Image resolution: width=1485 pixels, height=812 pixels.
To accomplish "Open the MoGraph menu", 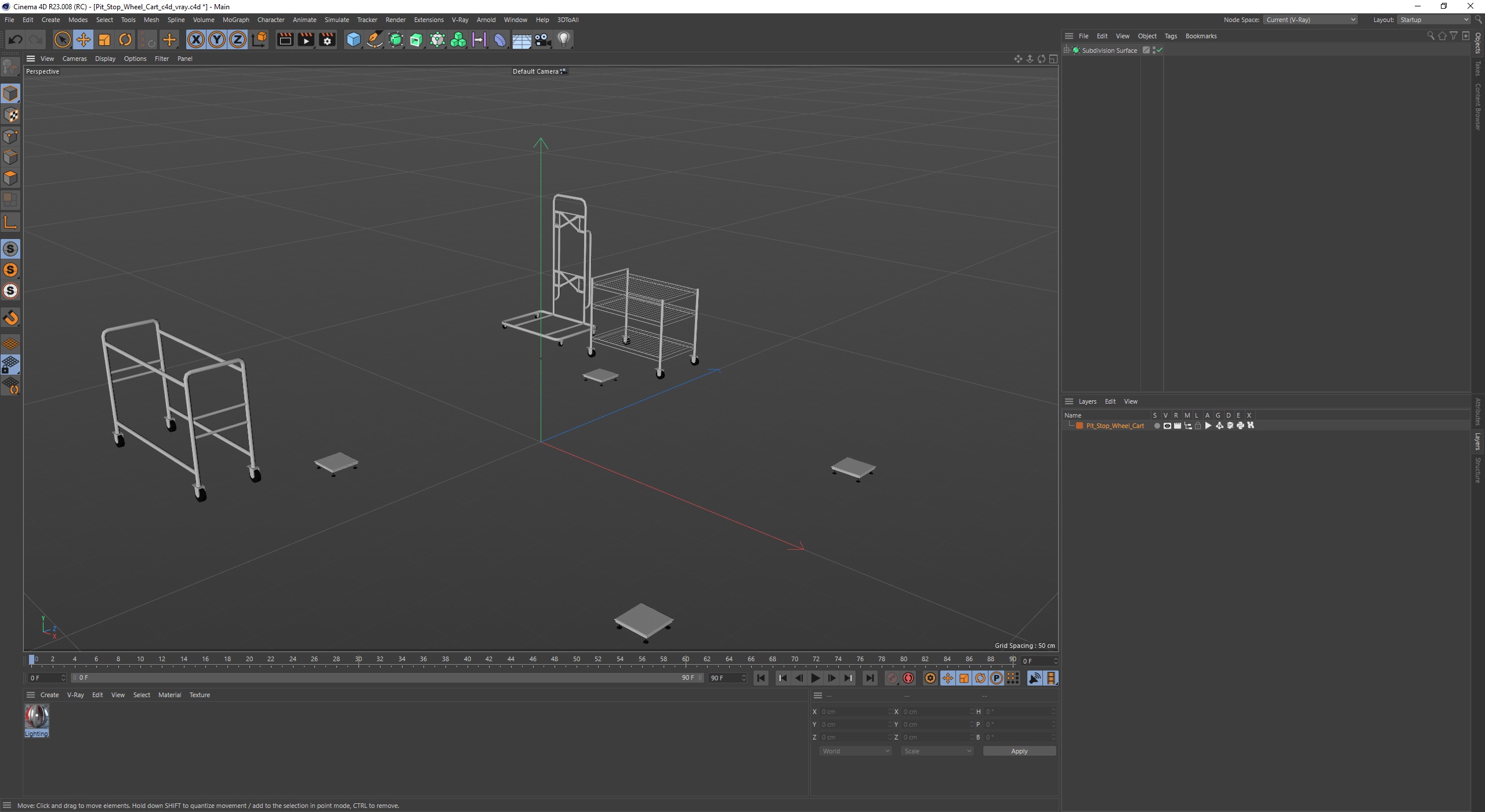I will coord(236,20).
